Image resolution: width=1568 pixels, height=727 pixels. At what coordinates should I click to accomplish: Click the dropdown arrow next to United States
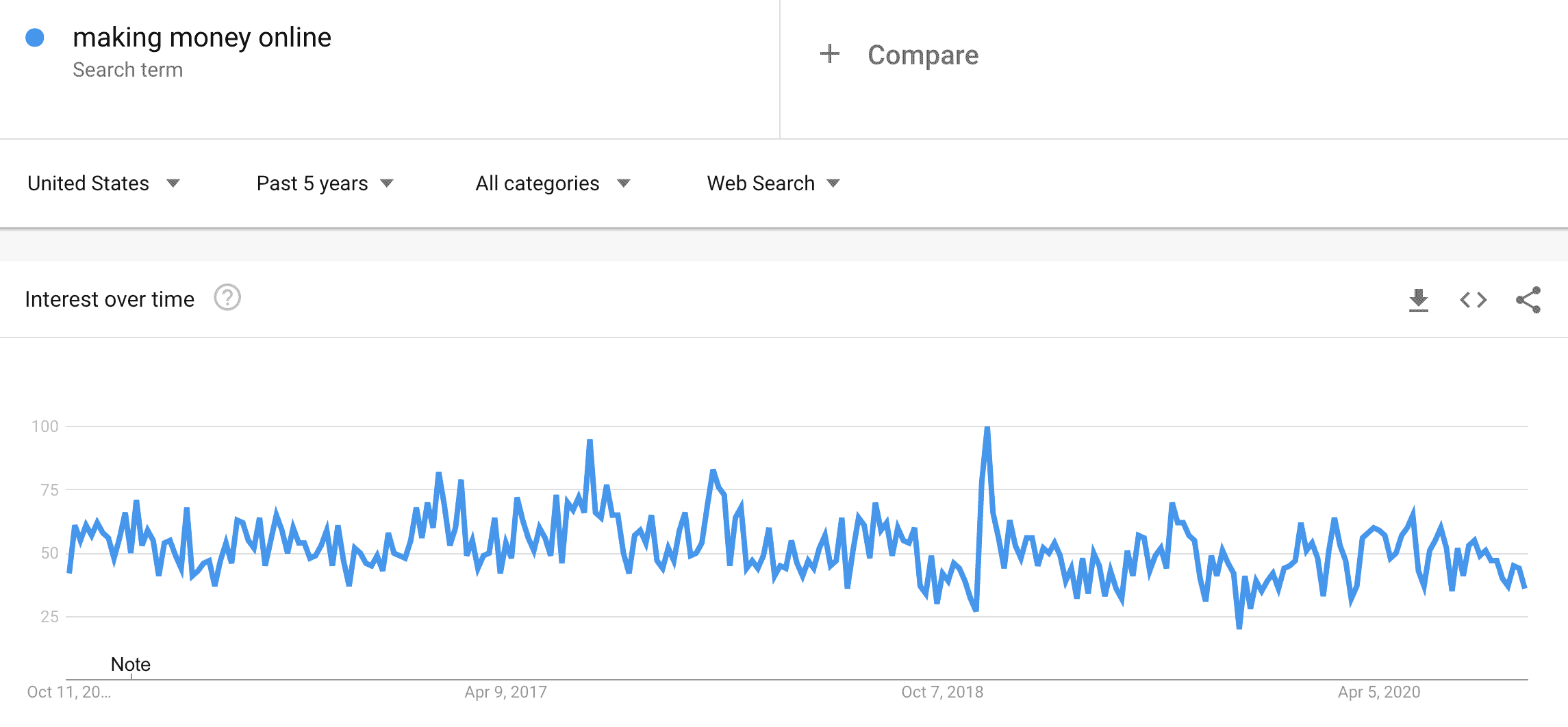click(x=173, y=183)
